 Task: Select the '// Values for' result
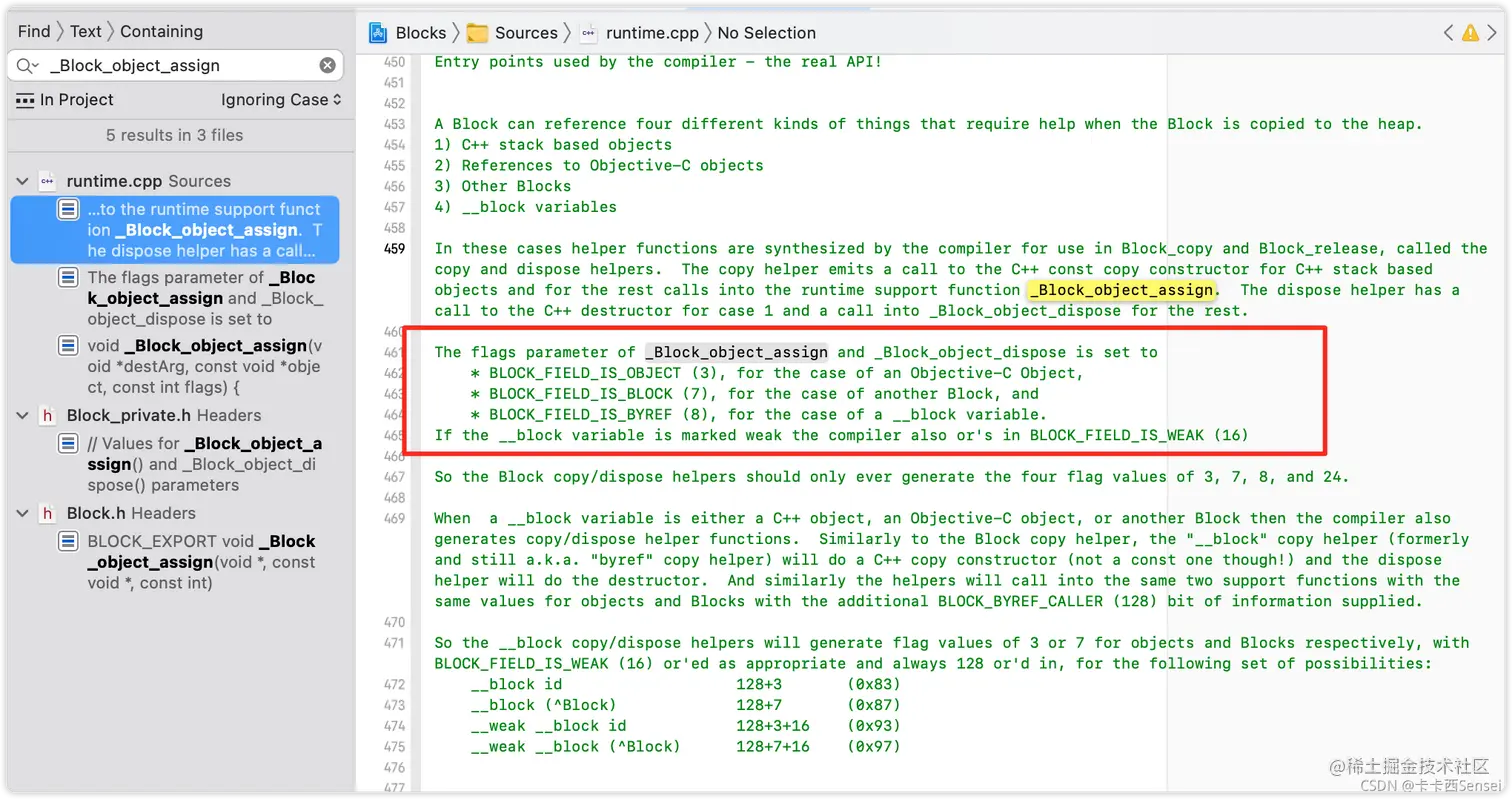click(x=175, y=464)
